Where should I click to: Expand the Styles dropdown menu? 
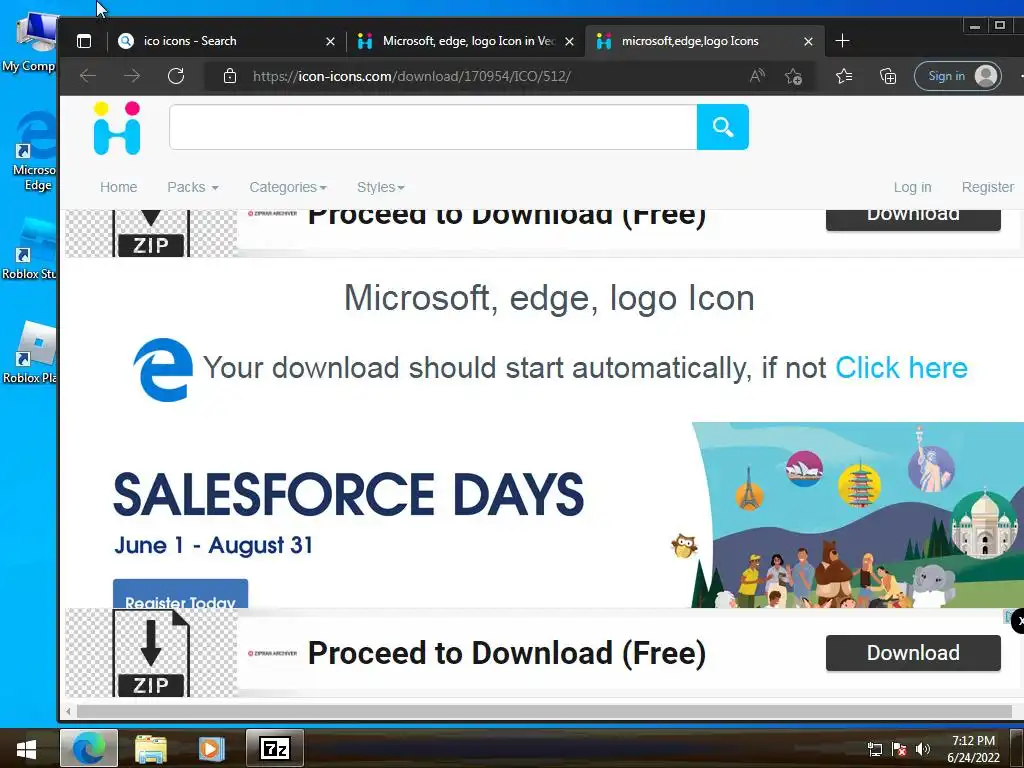point(381,187)
